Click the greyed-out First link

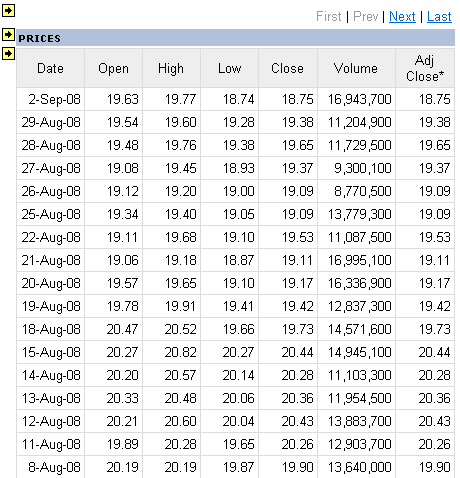tap(328, 16)
